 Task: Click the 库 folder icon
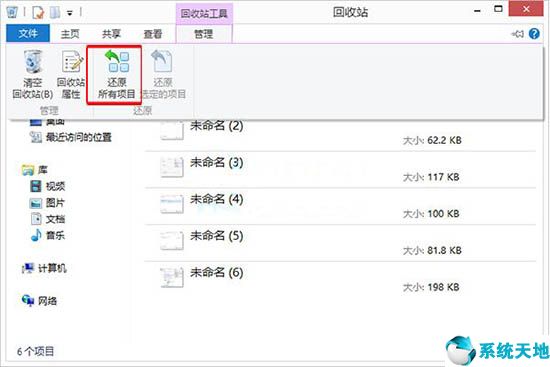click(28, 170)
